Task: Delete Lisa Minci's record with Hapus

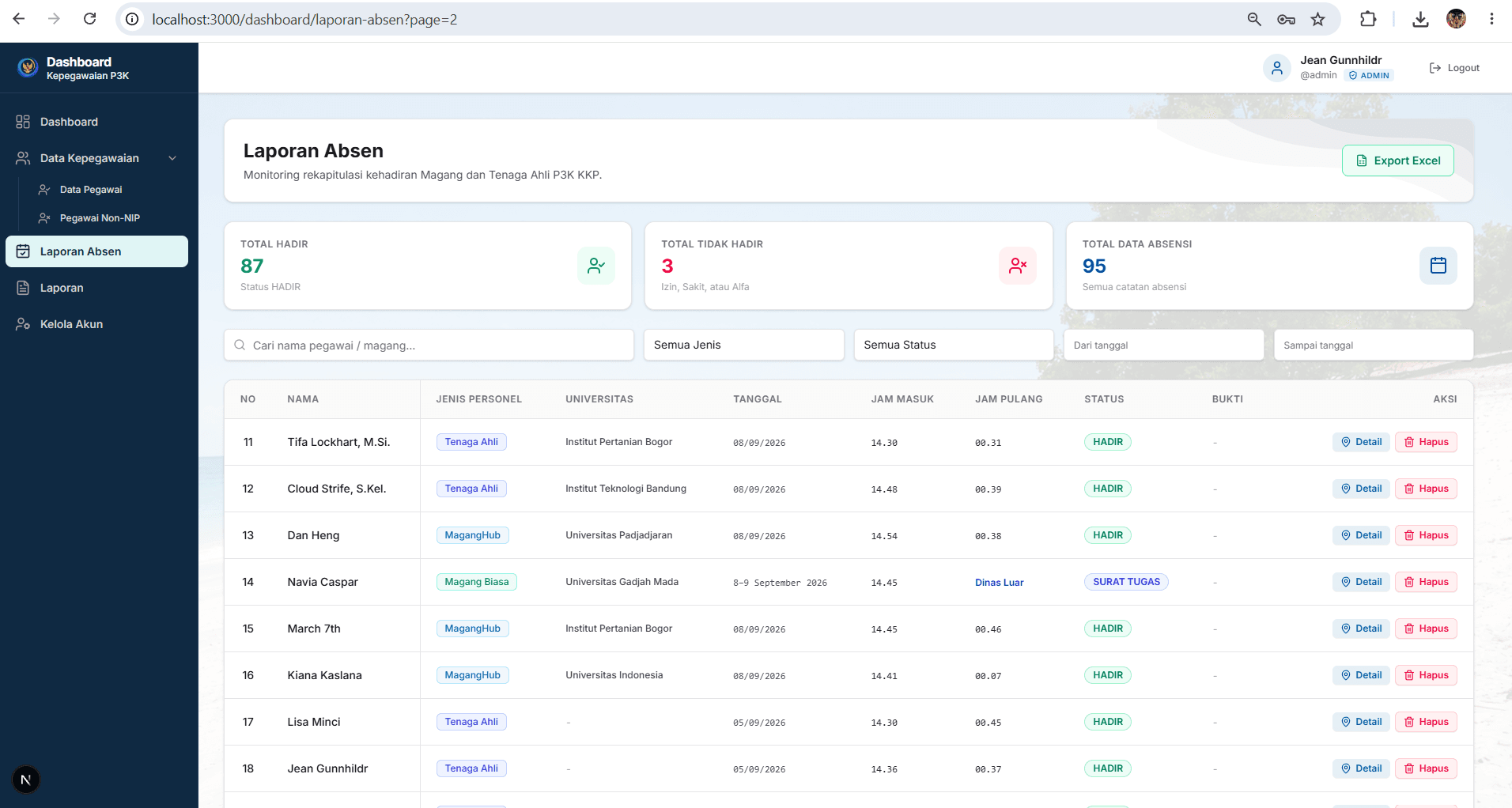Action: pos(1426,722)
